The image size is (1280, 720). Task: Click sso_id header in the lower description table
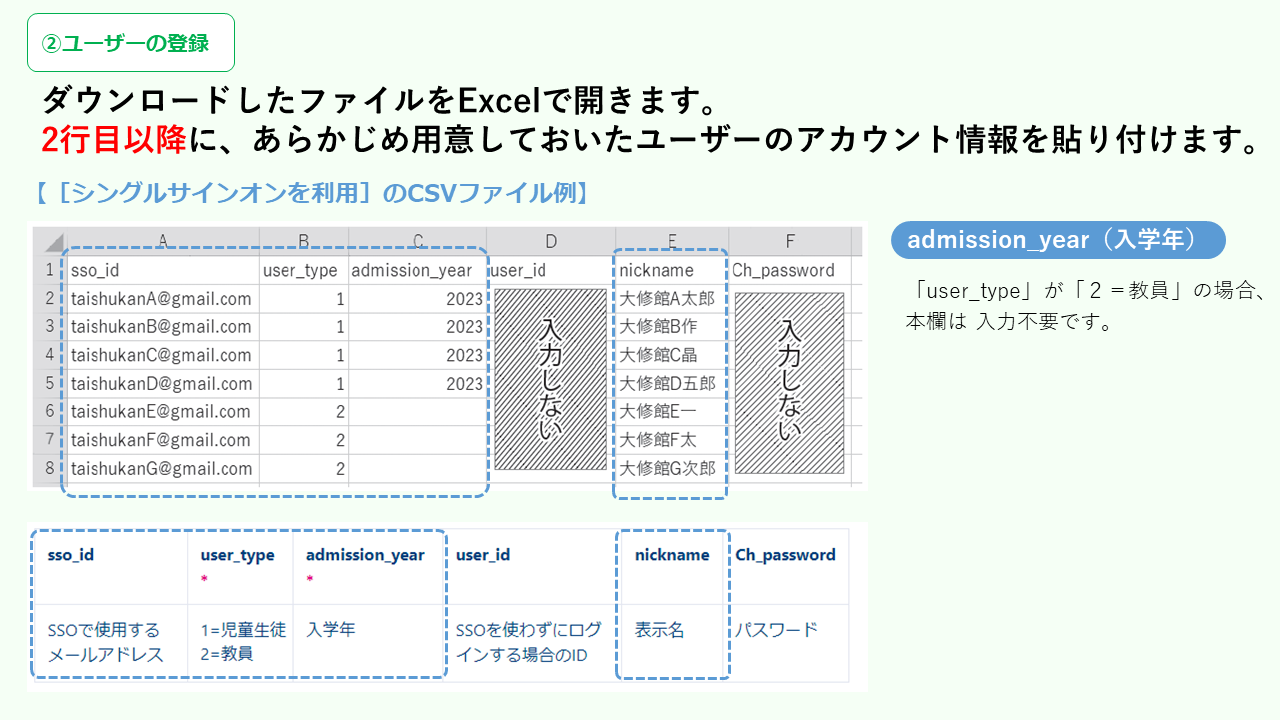pos(71,555)
